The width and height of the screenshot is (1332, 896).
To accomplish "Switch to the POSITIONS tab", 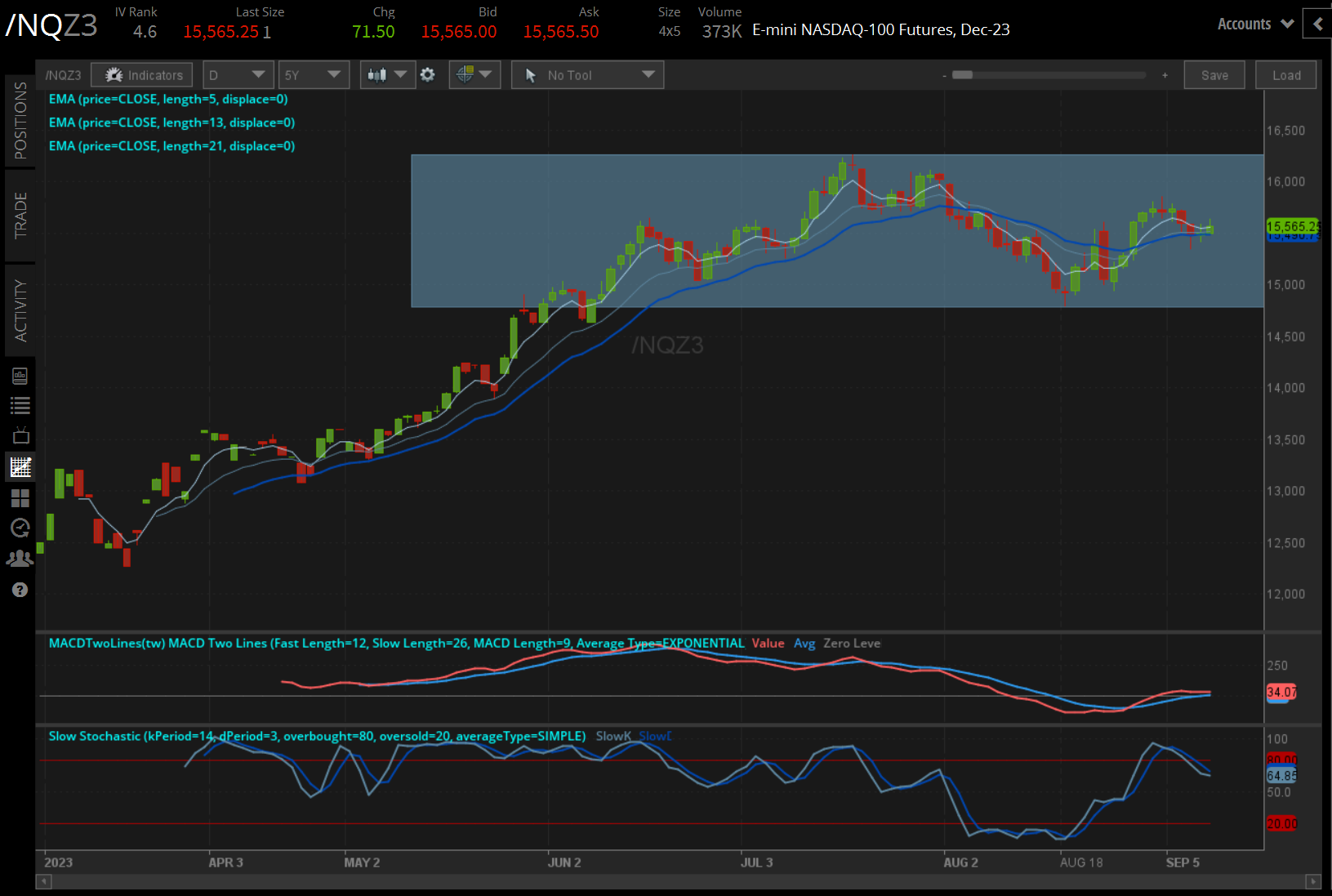I will pyautogui.click(x=20, y=121).
